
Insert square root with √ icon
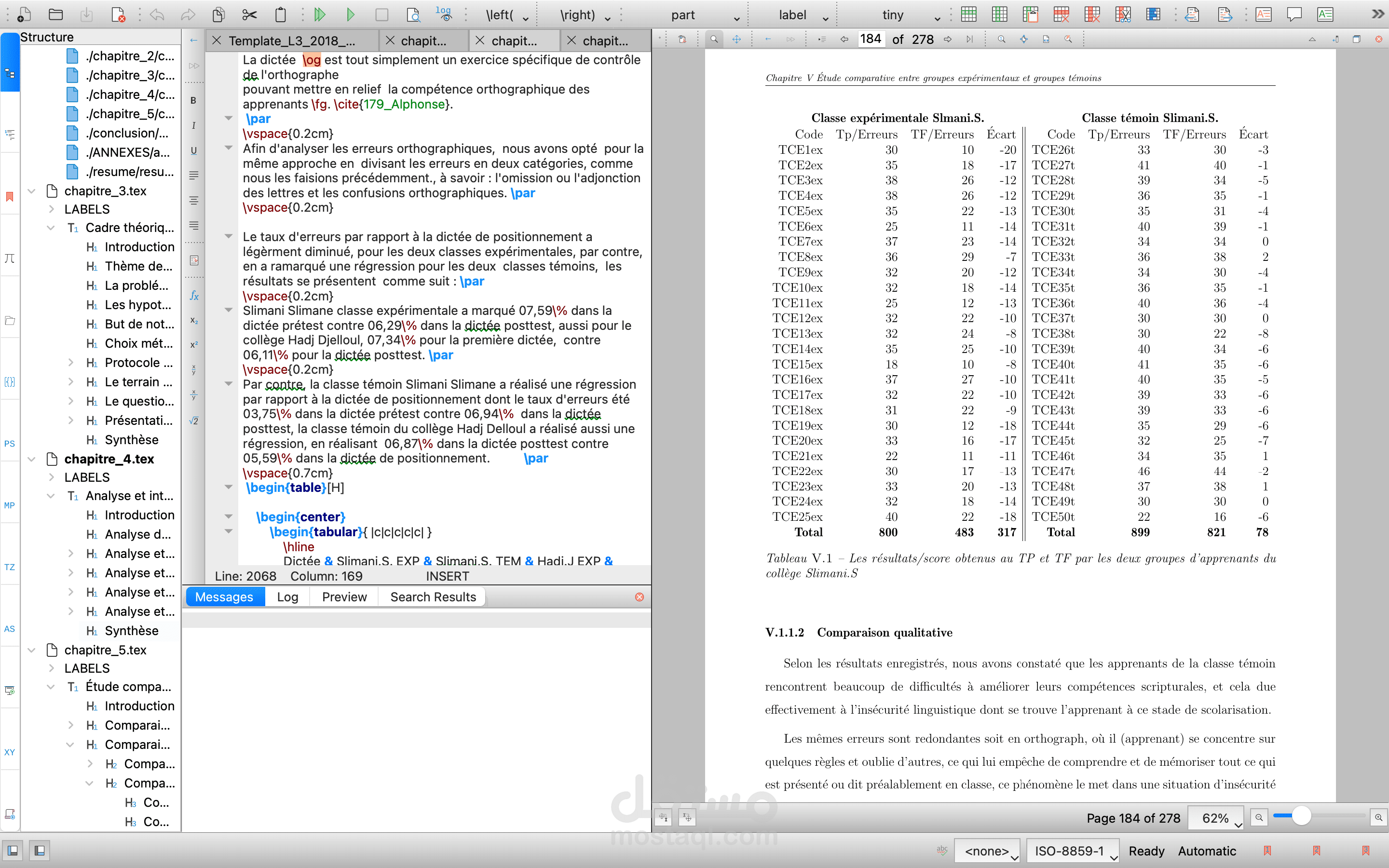click(194, 421)
